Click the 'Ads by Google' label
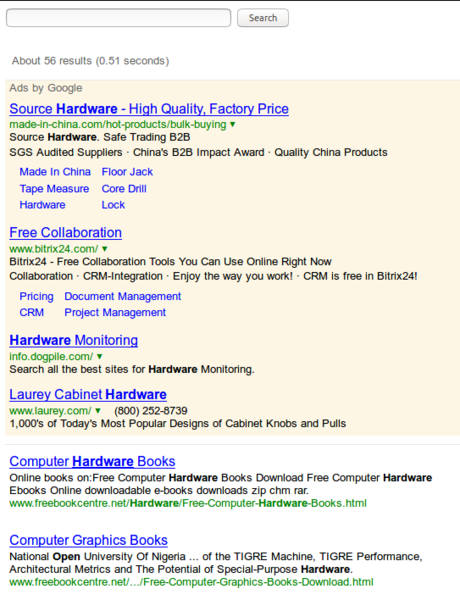 click(46, 88)
